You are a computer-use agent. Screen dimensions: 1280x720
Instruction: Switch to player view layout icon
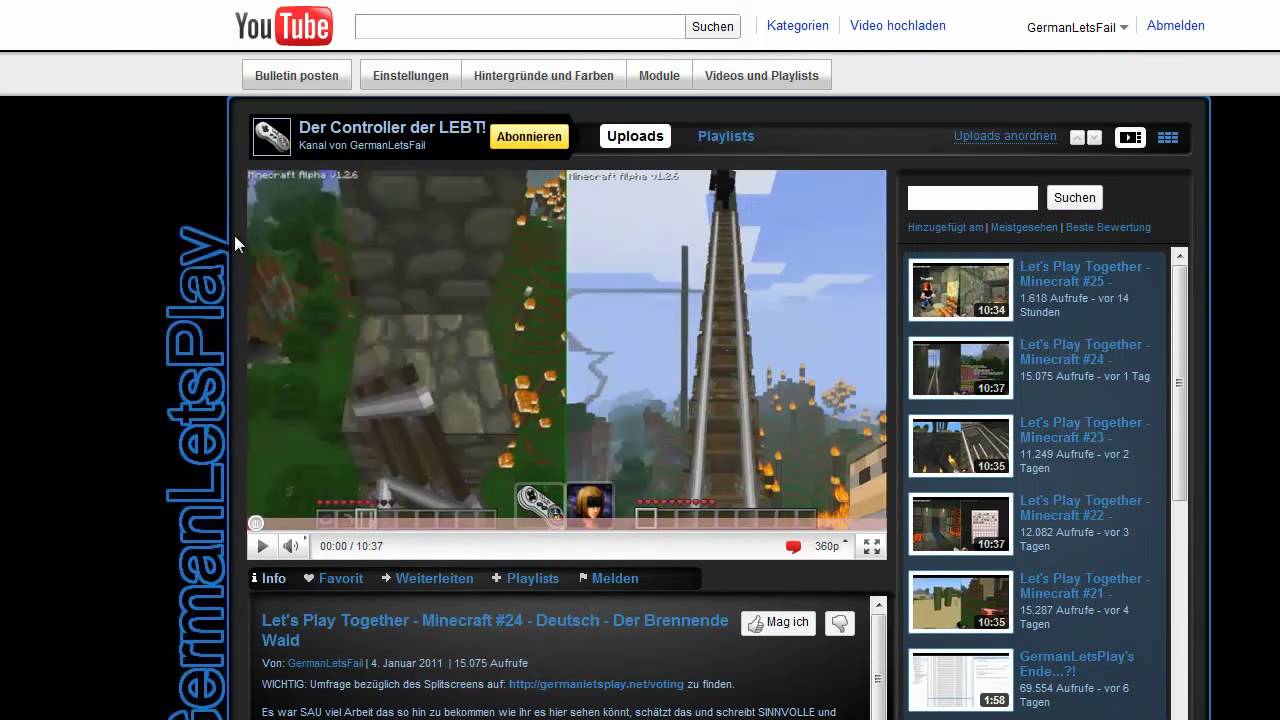1130,138
